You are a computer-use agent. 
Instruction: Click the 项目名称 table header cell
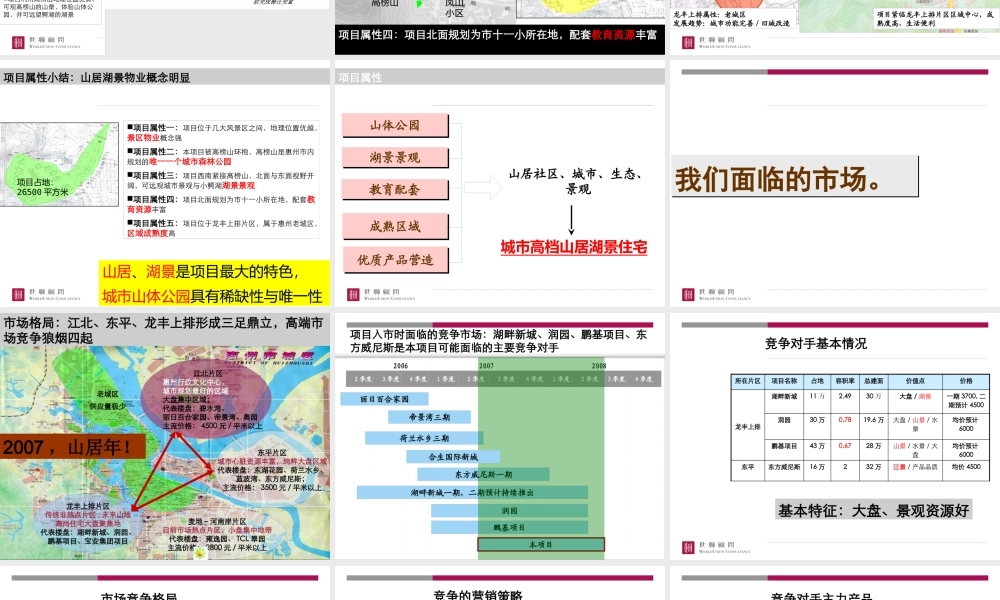[784, 381]
